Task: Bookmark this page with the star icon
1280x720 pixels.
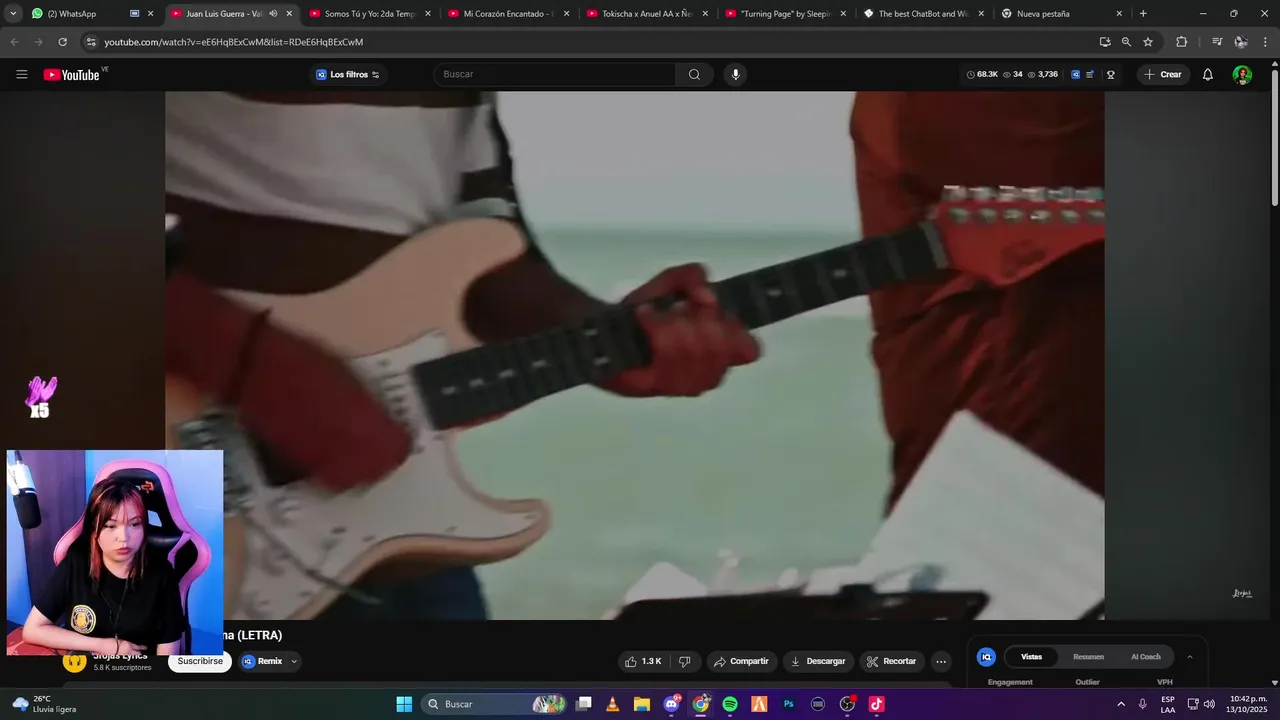Action: coord(1148,42)
